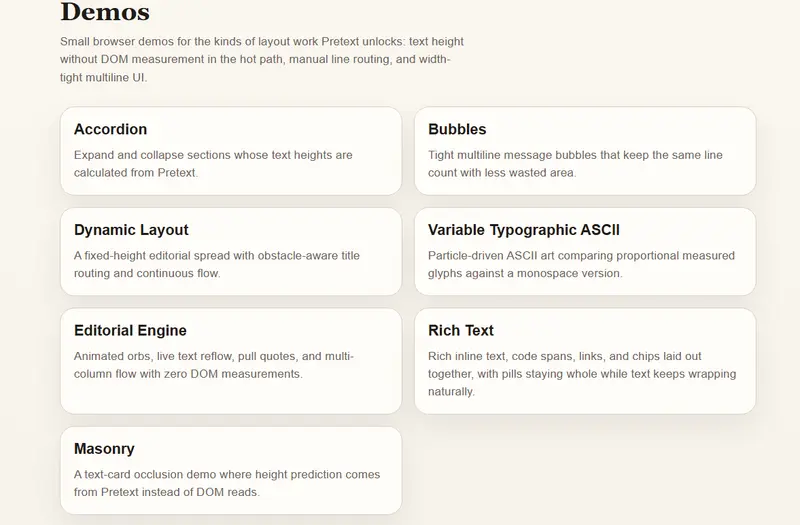Click the text-card occlusion demo description

click(x=227, y=483)
